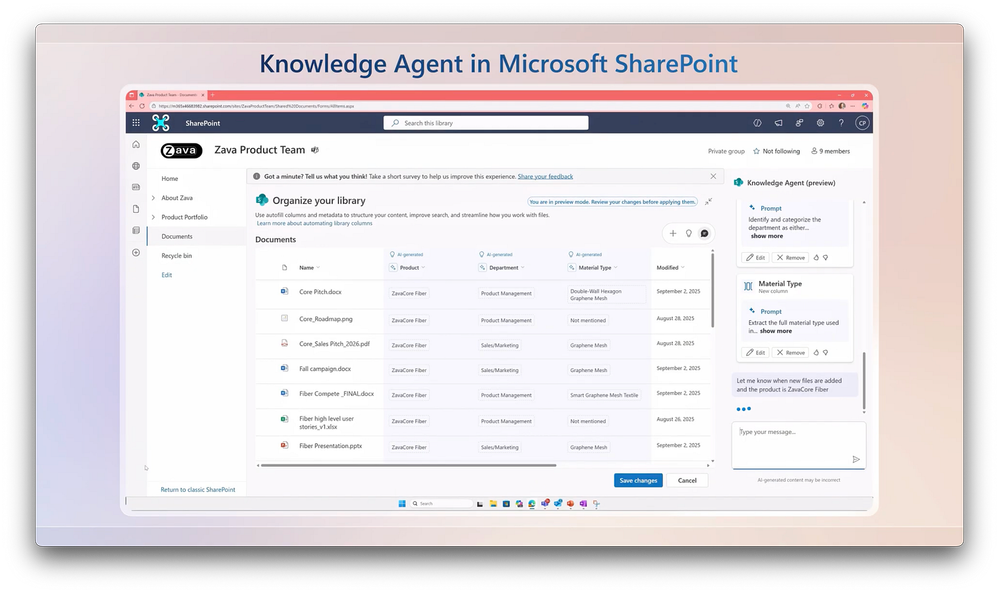This screenshot has height=593, width=999.
Task: Open the app launcher waffle icon
Action: pos(136,123)
